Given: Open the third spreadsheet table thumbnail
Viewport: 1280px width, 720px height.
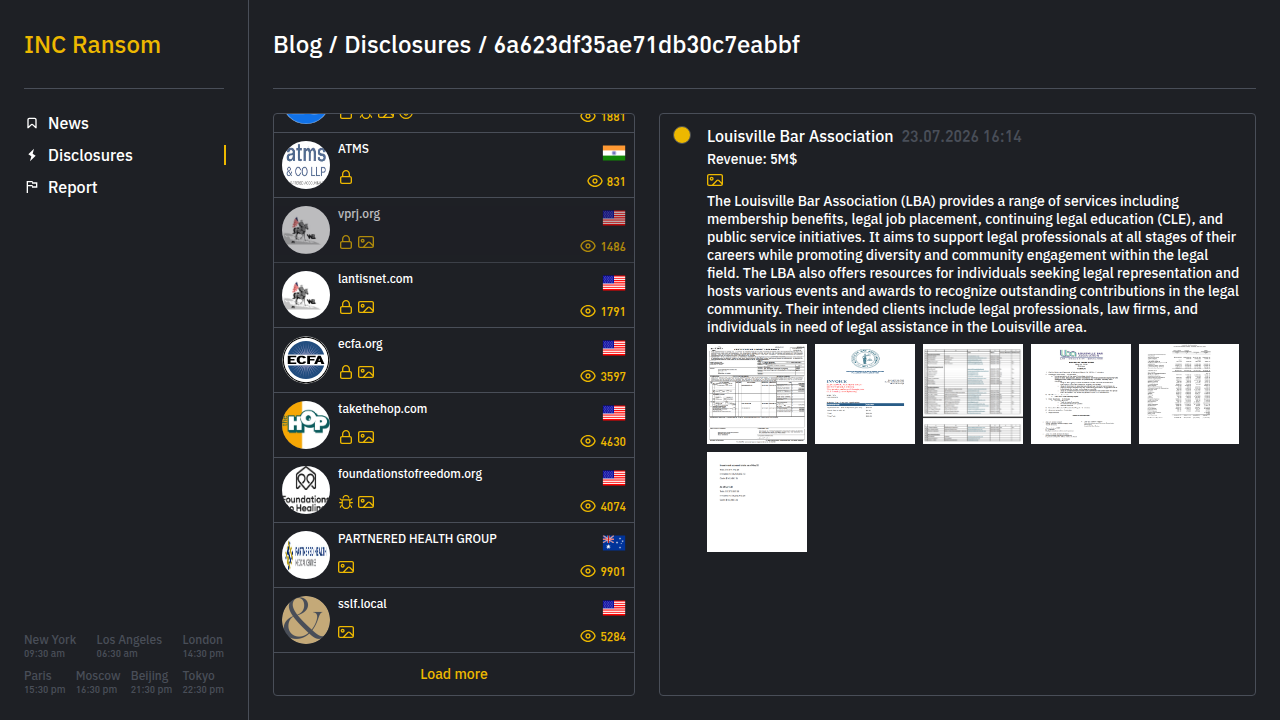Looking at the screenshot, I should (973, 394).
